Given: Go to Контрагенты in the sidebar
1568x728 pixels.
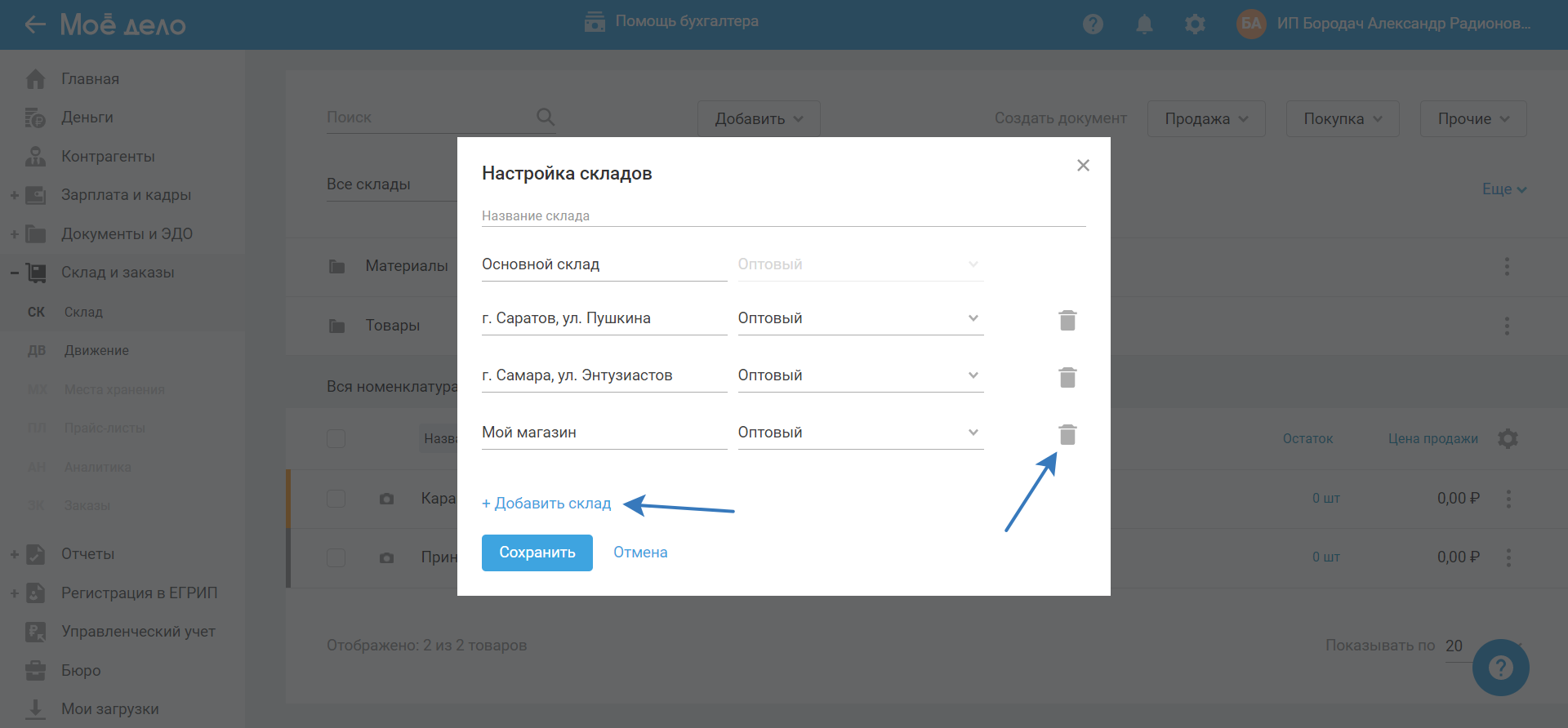Looking at the screenshot, I should (108, 157).
